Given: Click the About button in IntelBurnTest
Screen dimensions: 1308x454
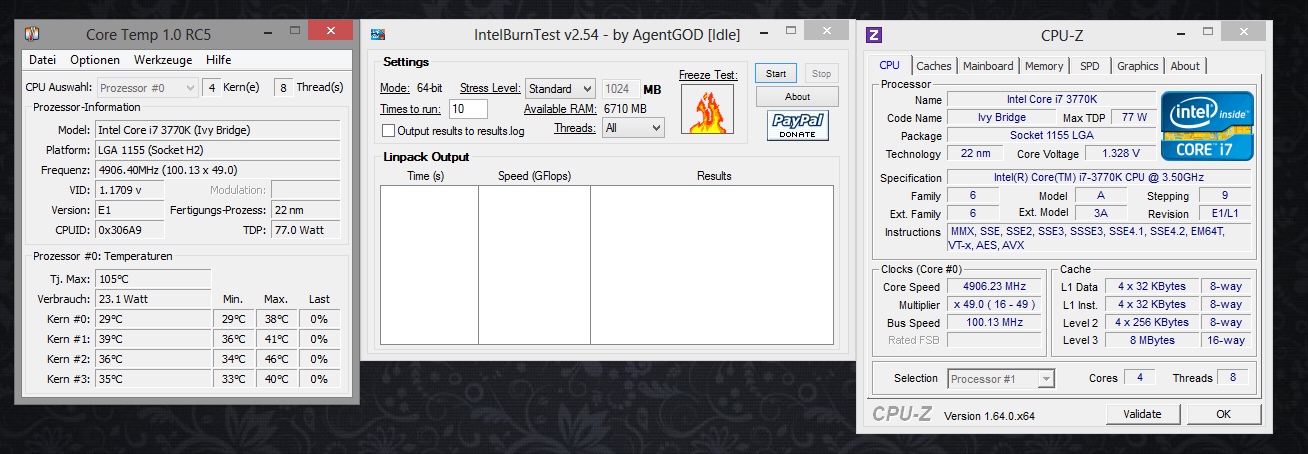Looking at the screenshot, I should click(797, 97).
